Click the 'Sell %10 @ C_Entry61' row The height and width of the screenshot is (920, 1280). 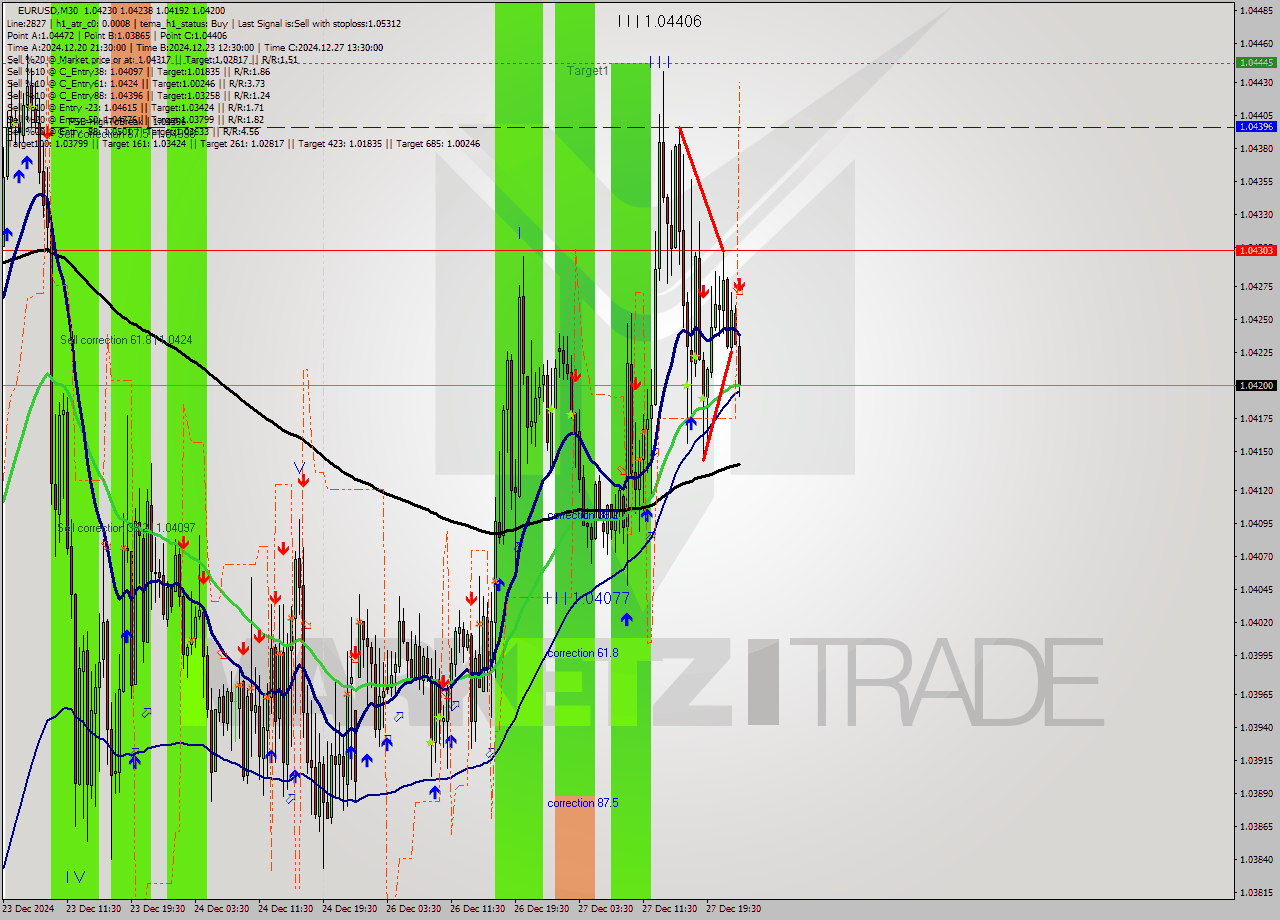pos(136,83)
